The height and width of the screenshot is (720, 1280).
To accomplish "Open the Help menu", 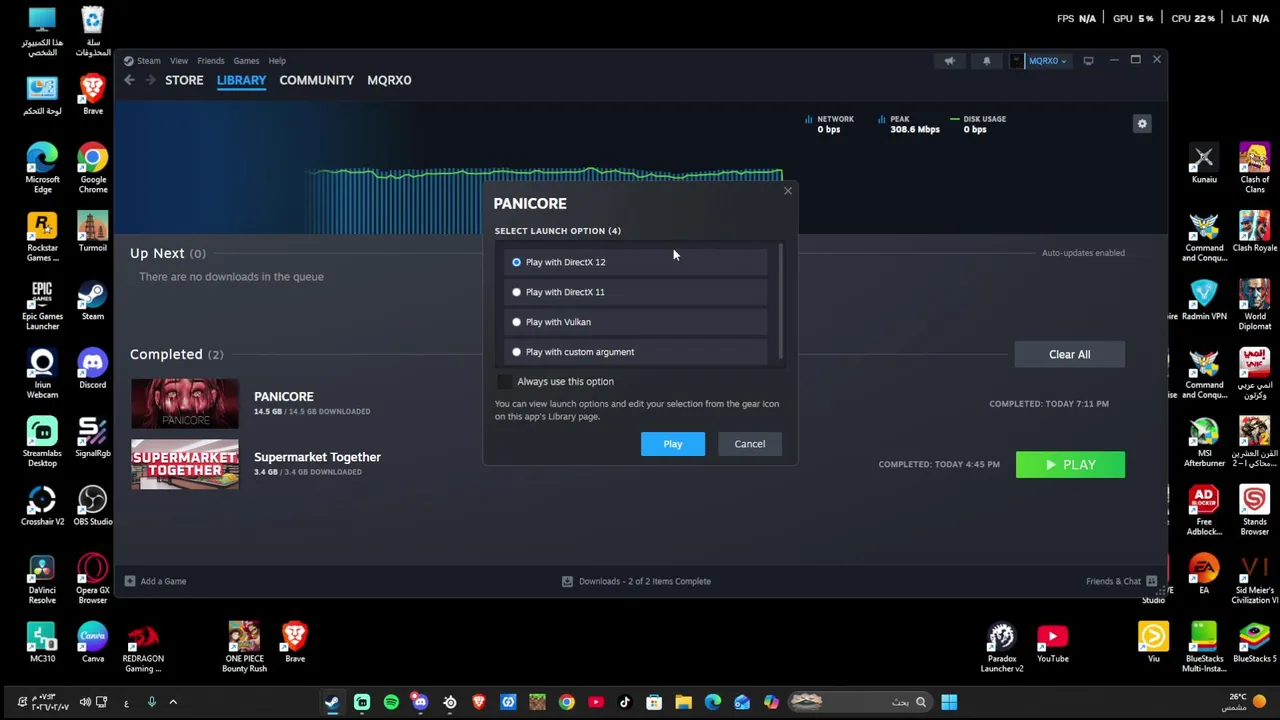I will pos(277,61).
